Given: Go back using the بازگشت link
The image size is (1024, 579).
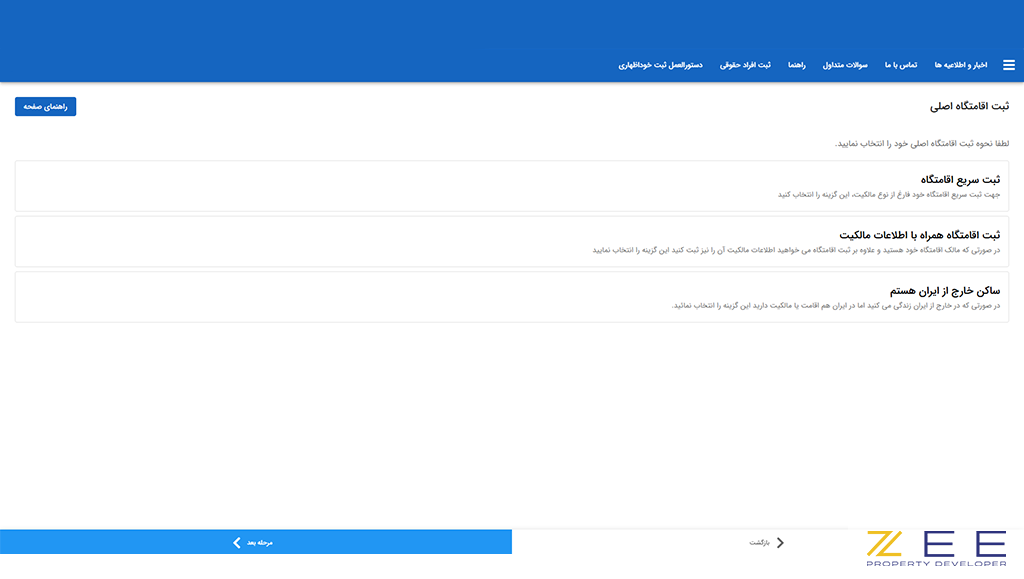Looking at the screenshot, I should [x=762, y=542].
